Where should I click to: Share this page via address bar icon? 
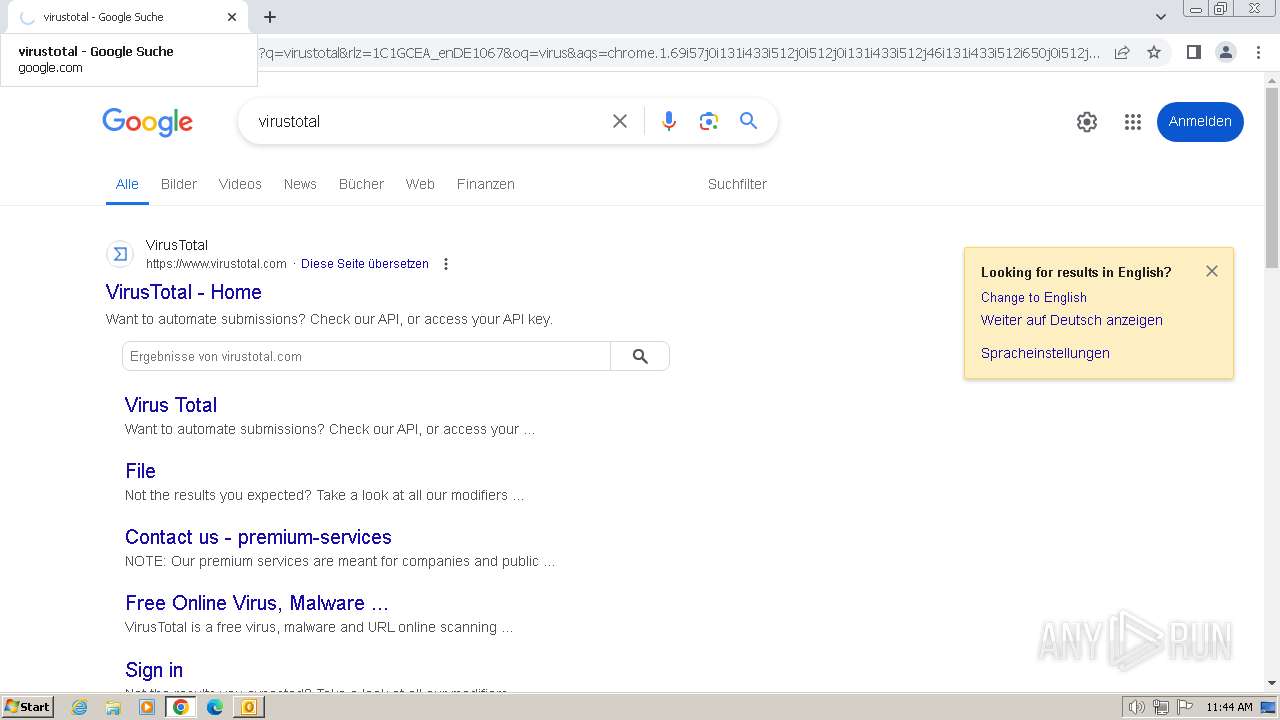coord(1122,52)
